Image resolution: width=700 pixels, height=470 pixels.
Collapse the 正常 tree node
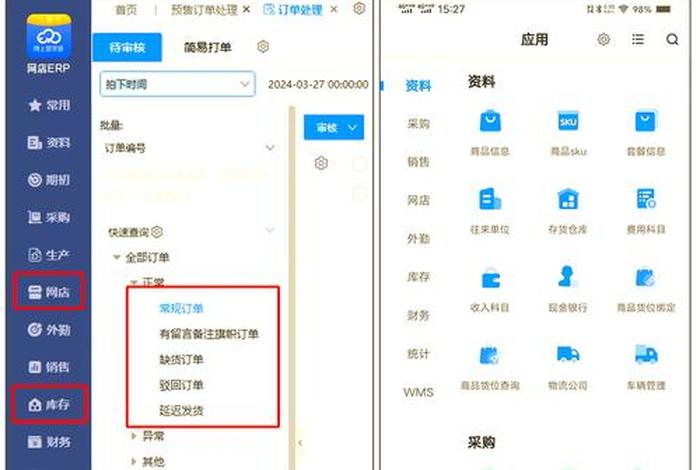[133, 282]
